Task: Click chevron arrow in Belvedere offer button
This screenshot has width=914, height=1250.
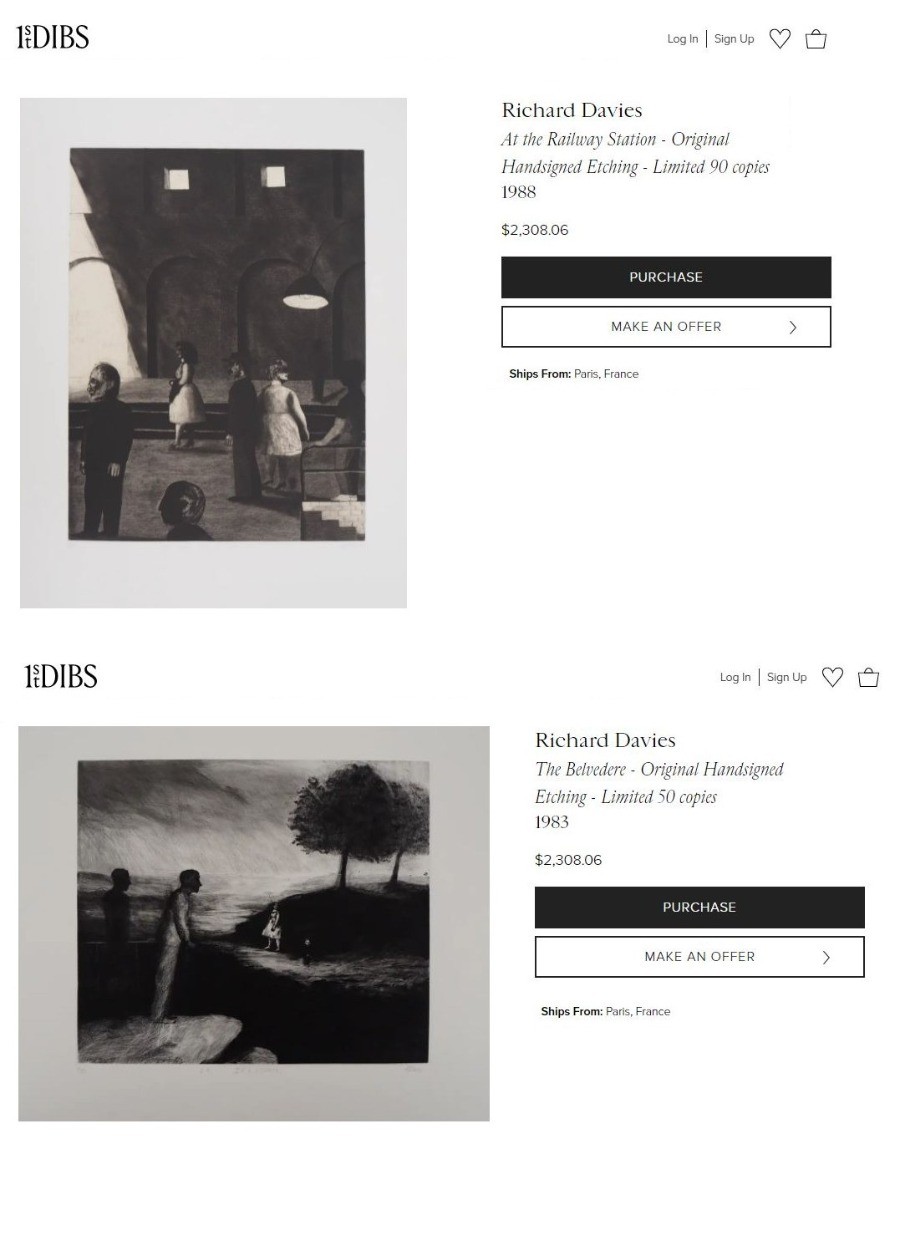Action: 826,957
